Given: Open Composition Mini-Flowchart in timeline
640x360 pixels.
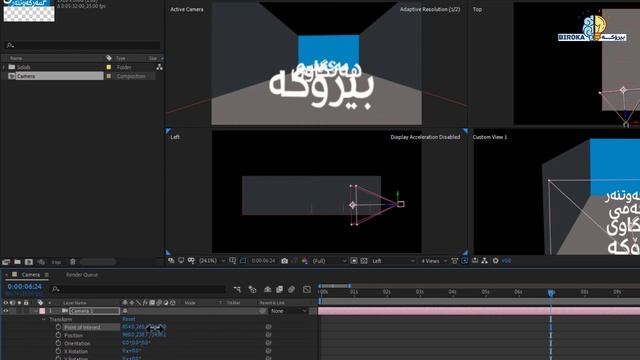Looking at the screenshot, I should (237, 289).
